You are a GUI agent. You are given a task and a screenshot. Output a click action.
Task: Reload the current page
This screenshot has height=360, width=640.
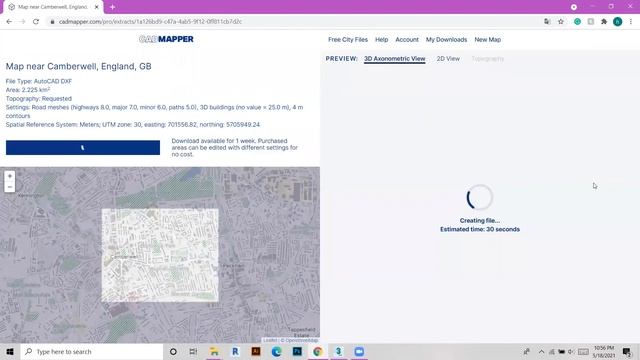[36, 22]
